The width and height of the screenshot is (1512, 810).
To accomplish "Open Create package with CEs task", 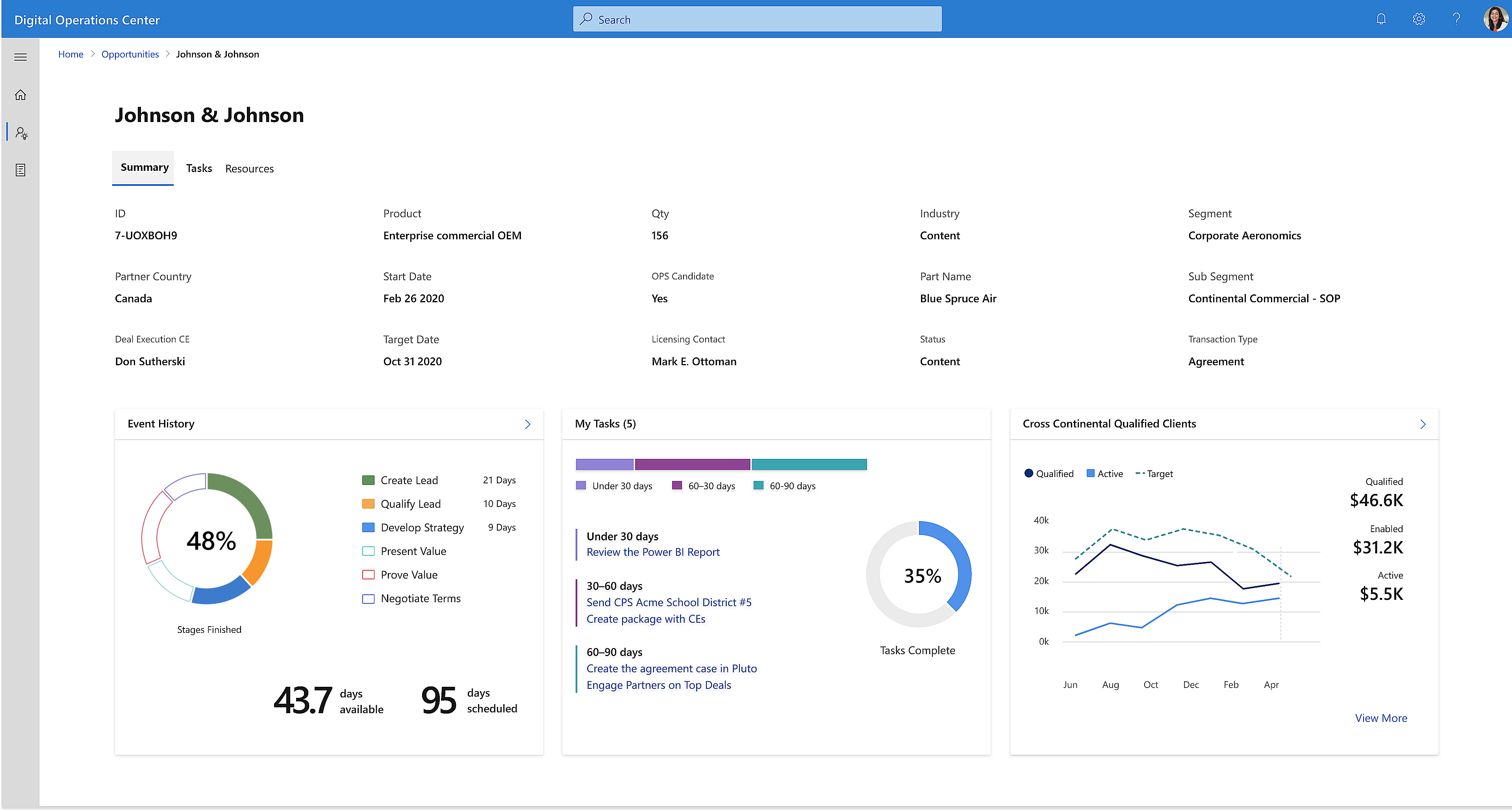I will [x=646, y=619].
